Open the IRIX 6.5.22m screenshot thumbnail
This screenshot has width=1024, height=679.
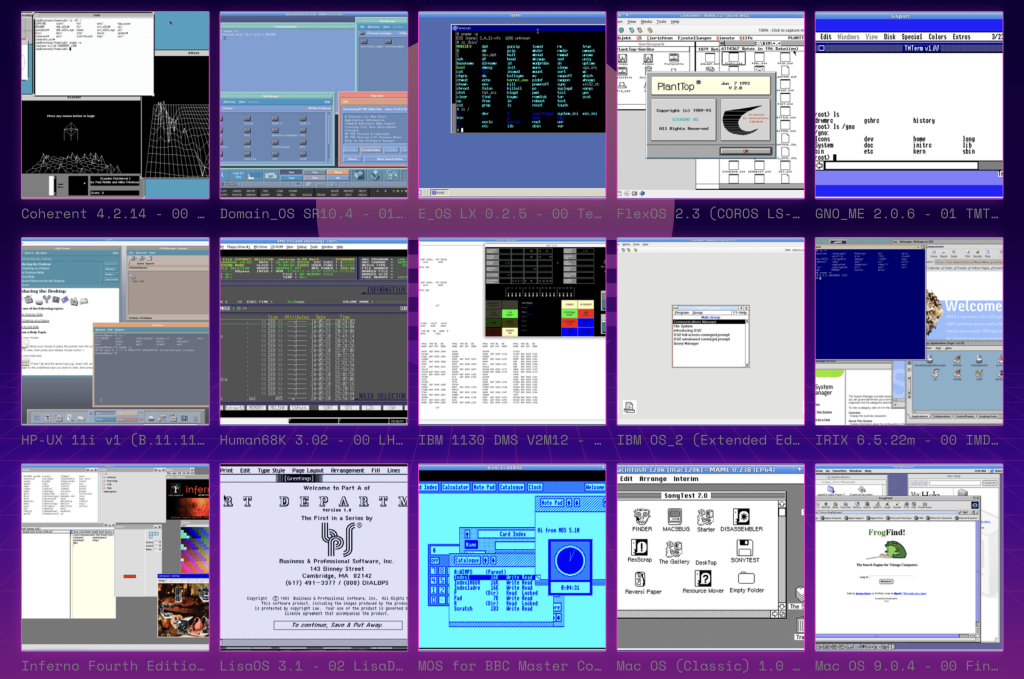point(909,332)
